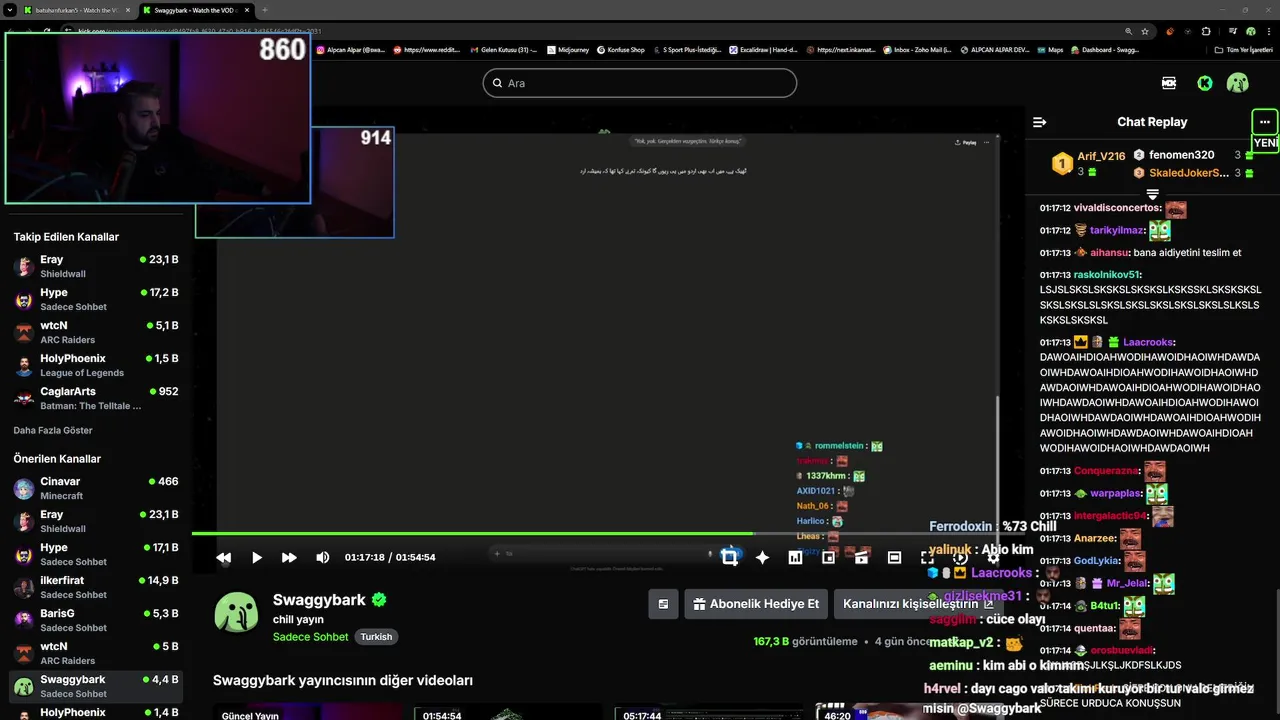Click the Turkish language tag

376,637
